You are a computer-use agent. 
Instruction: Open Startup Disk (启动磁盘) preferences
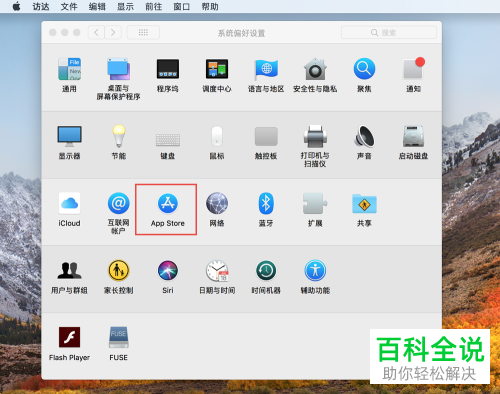click(x=413, y=142)
